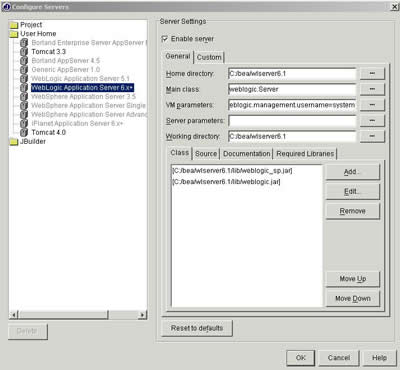400x370 pixels.
Task: Select WebSphere Application Server 3.5 entry
Action: [83, 97]
